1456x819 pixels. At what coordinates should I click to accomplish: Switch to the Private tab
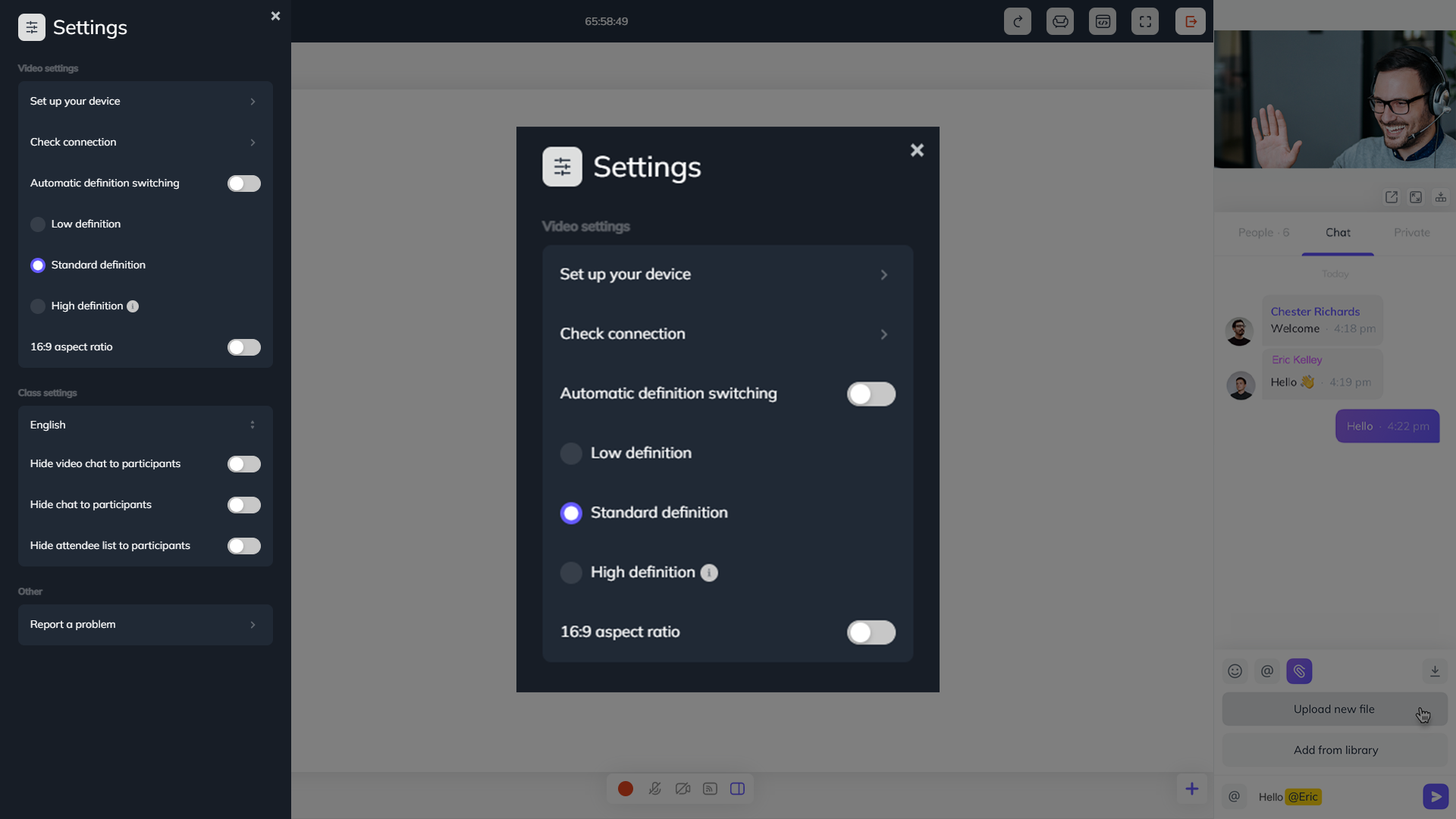(x=1411, y=233)
